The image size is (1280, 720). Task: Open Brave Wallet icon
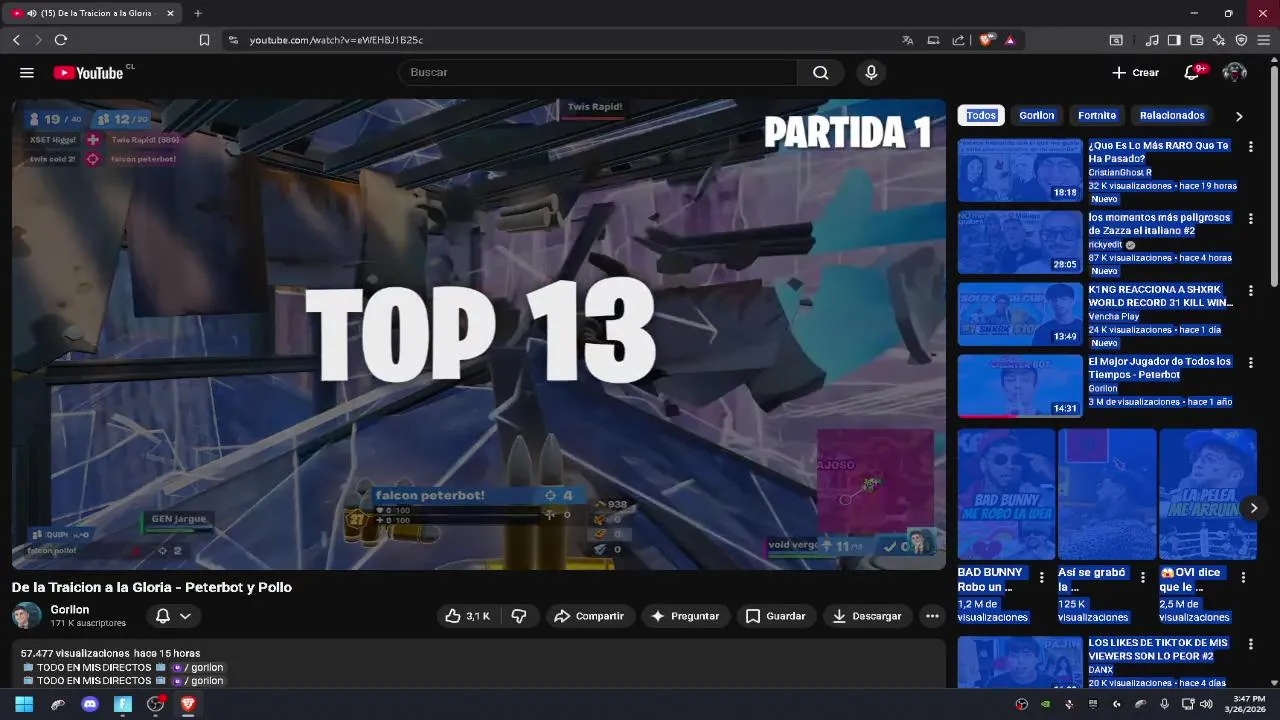pyautogui.click(x=1196, y=40)
